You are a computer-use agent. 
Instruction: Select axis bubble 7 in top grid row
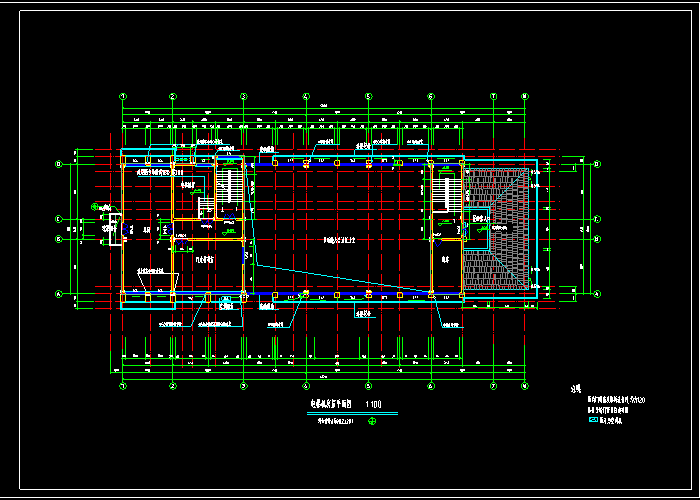click(x=493, y=97)
